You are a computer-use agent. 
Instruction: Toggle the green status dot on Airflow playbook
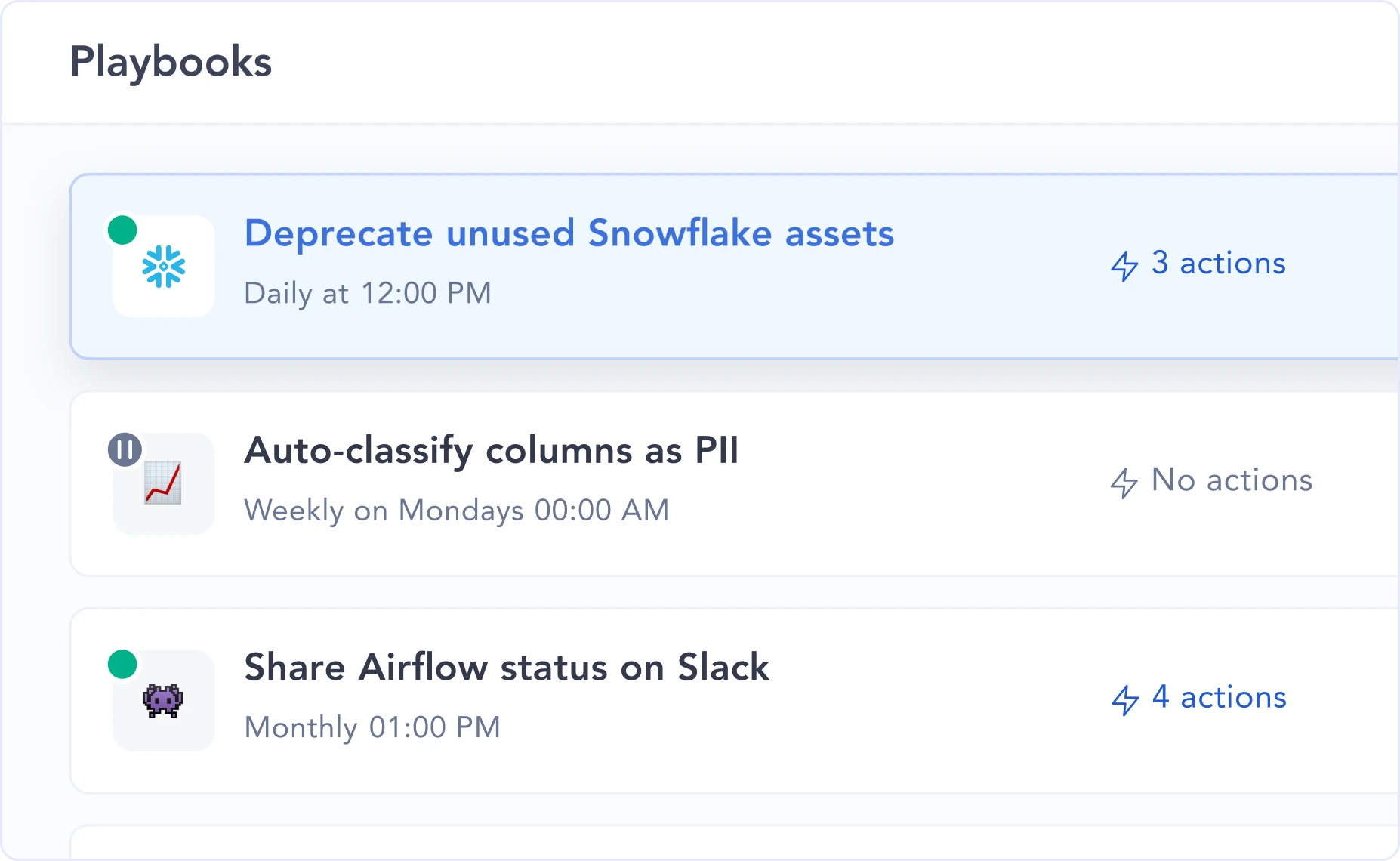[x=122, y=665]
